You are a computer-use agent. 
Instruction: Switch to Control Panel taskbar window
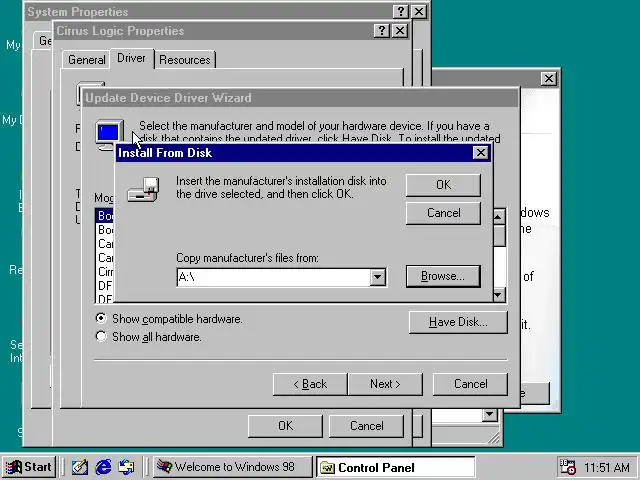pyautogui.click(x=396, y=467)
